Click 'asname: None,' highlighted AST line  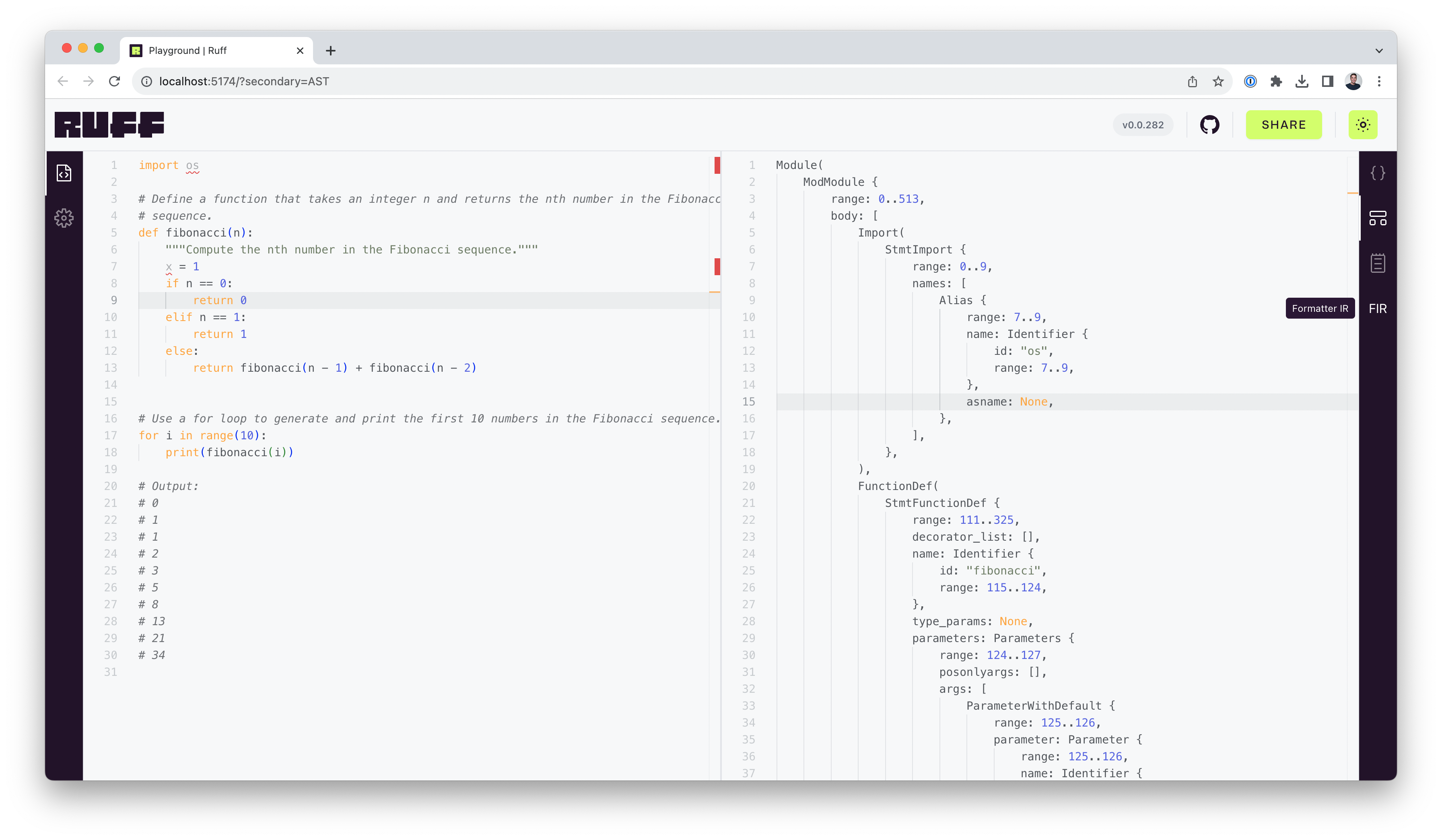click(1009, 401)
